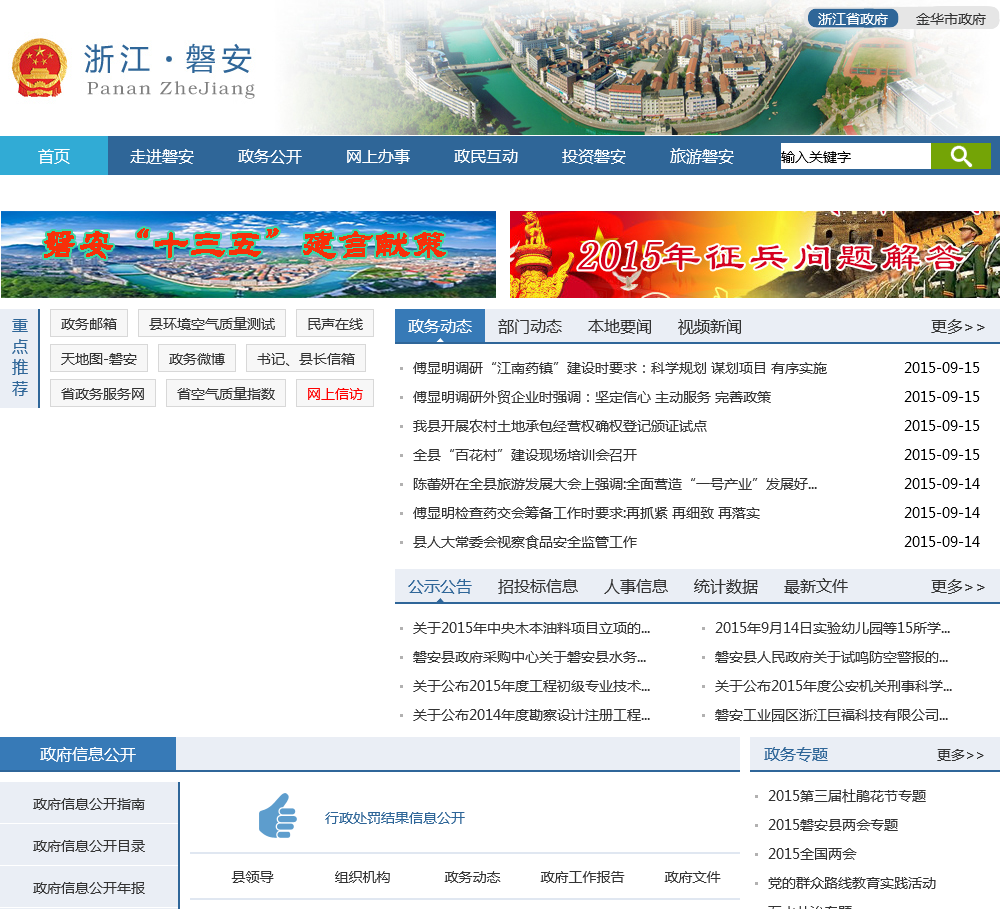Screen dimensions: 1000x909
Task: Switch to the 人事信息 tab
Action: point(636,586)
